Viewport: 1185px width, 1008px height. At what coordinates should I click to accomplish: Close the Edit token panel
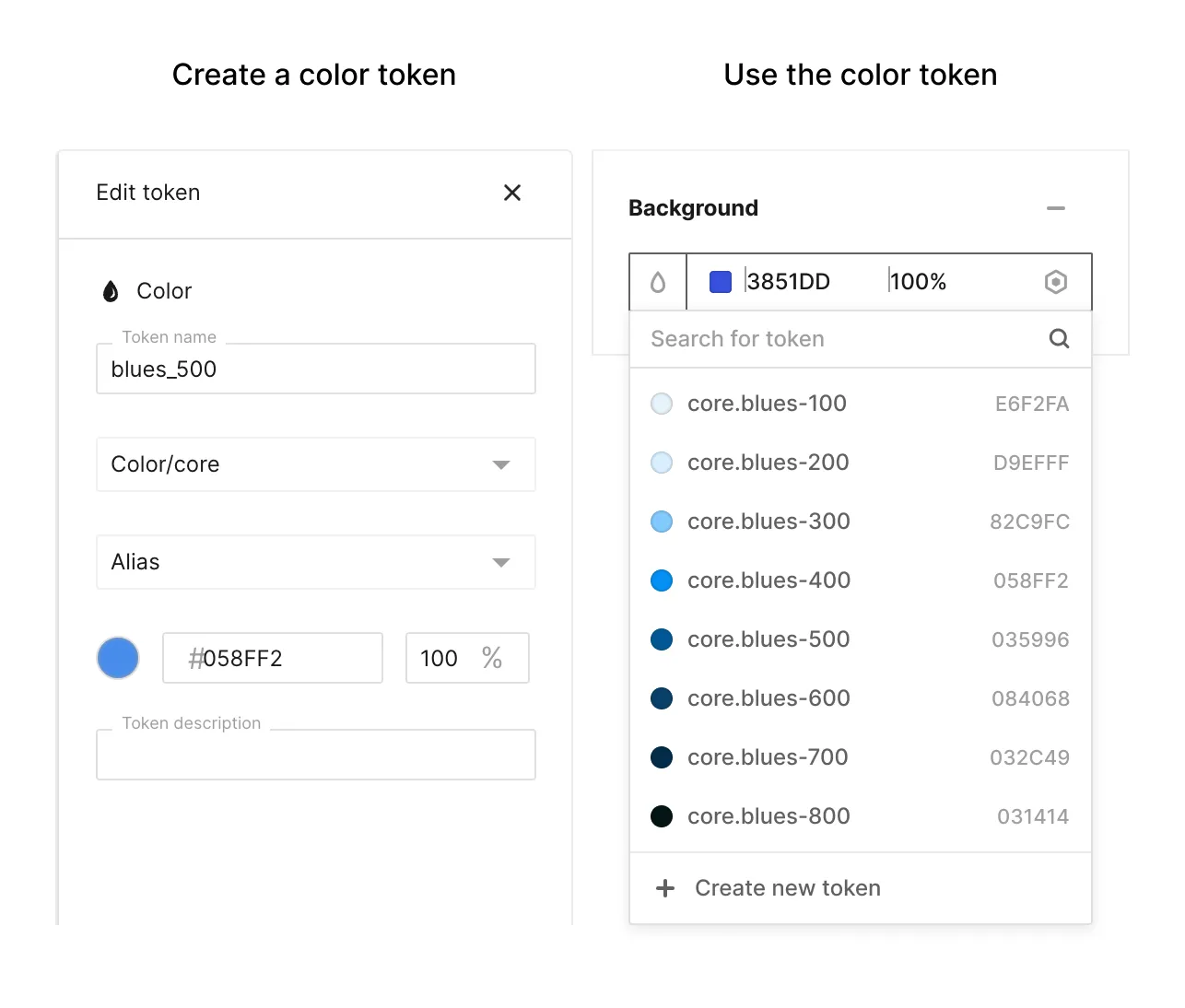(512, 193)
